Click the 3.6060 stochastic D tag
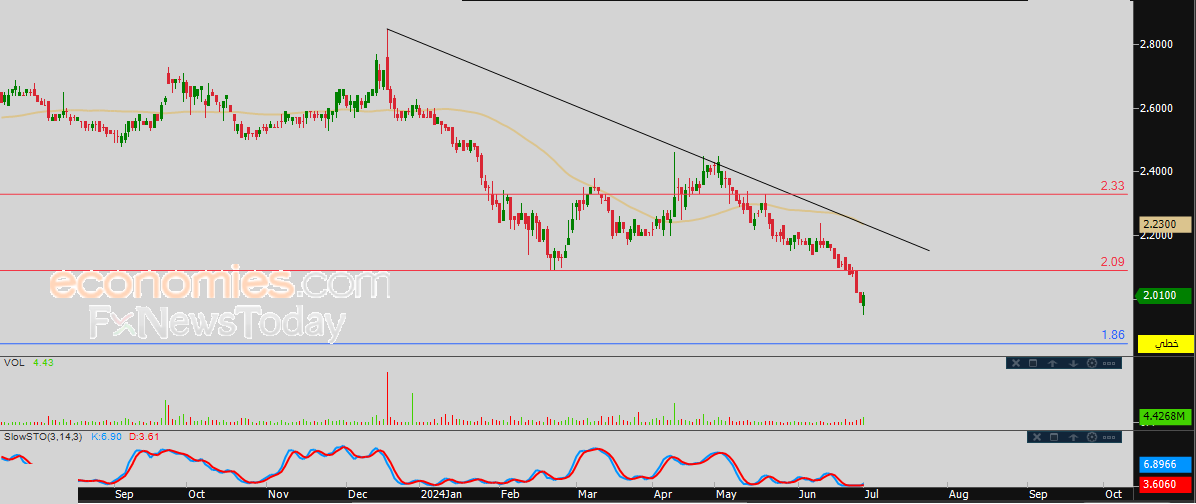 [x=1165, y=483]
